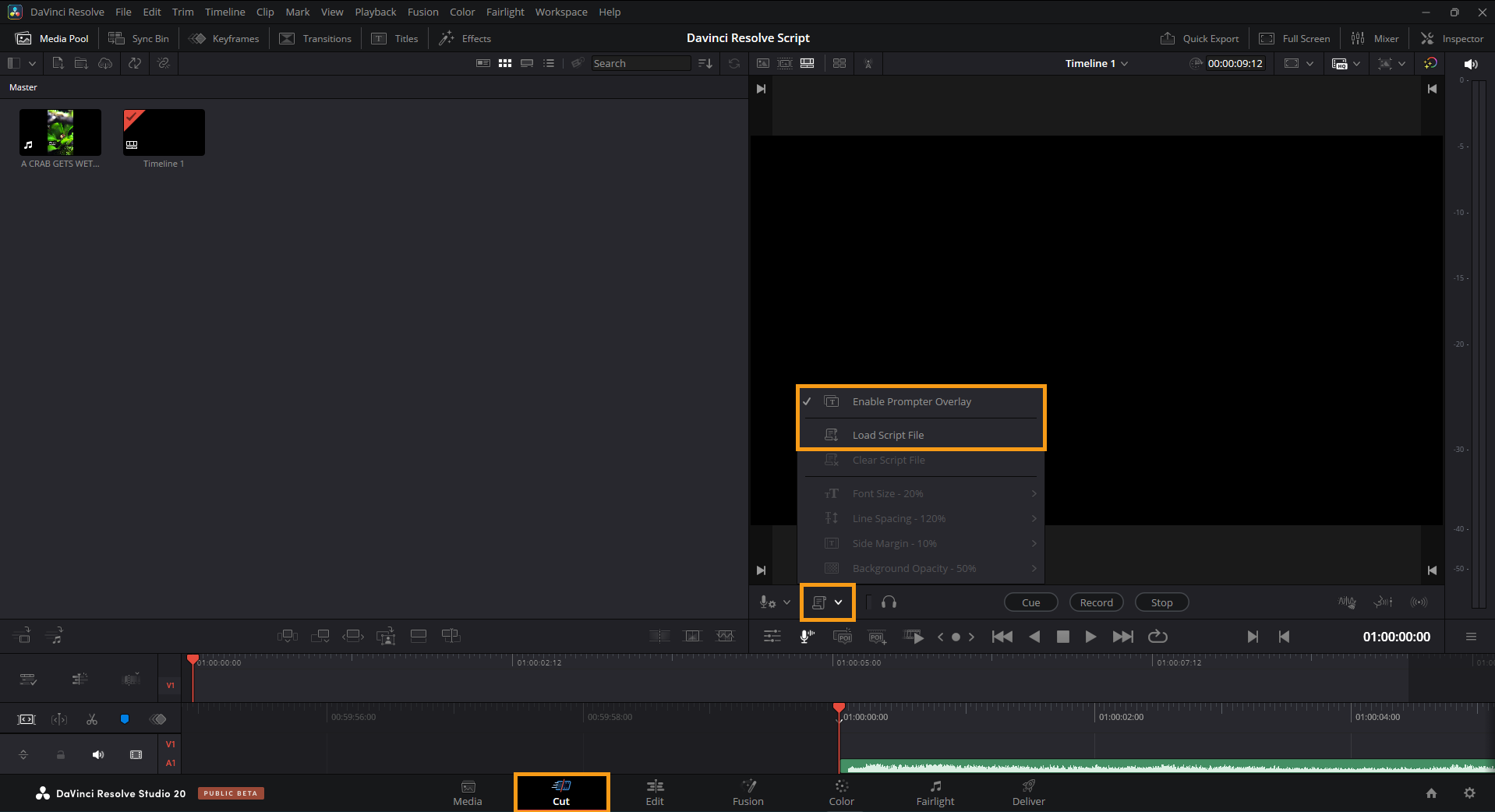Click the stop playback square button
Viewport: 1495px width, 812px height.
[1062, 637]
